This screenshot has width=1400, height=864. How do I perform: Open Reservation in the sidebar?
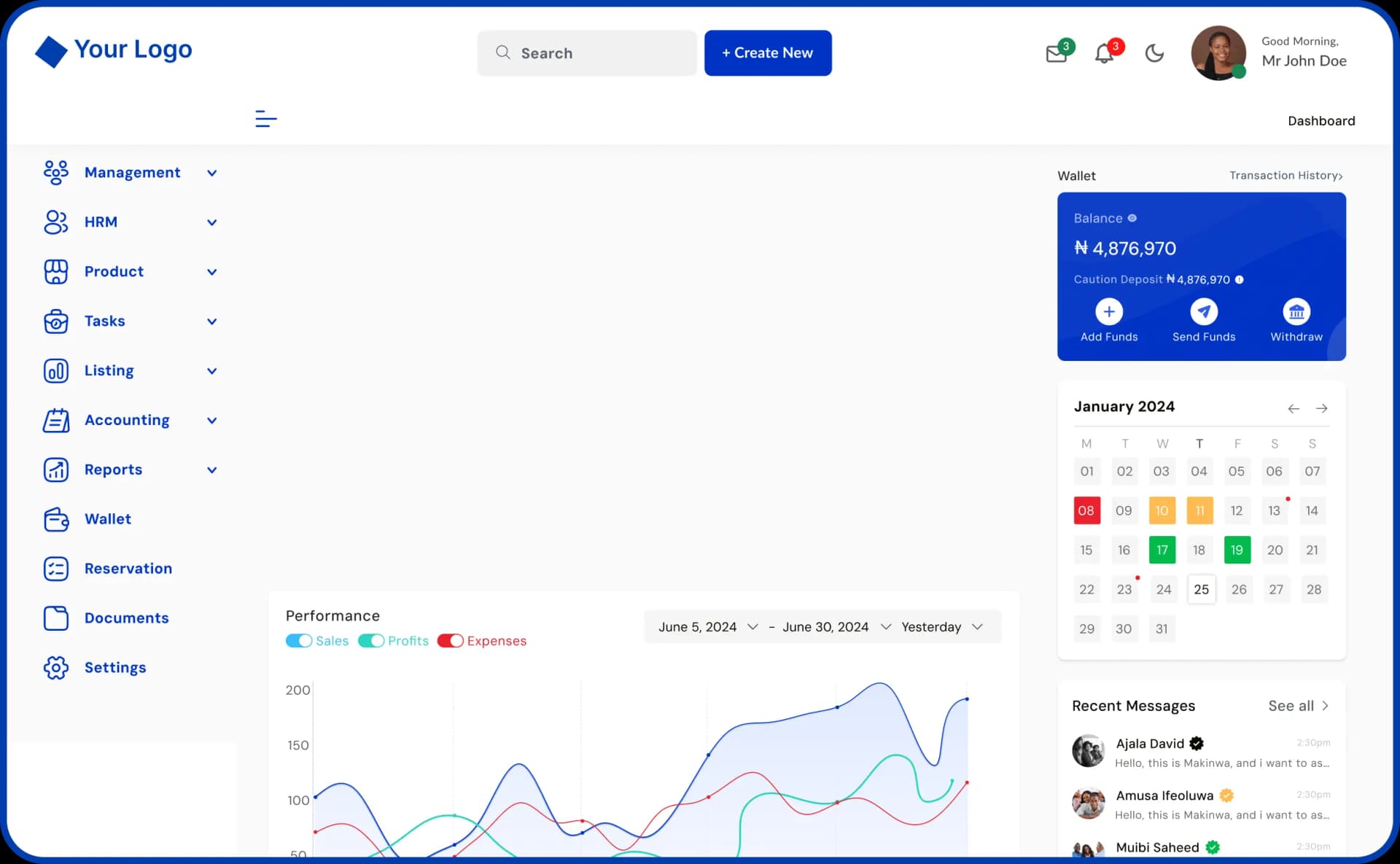tap(128, 569)
